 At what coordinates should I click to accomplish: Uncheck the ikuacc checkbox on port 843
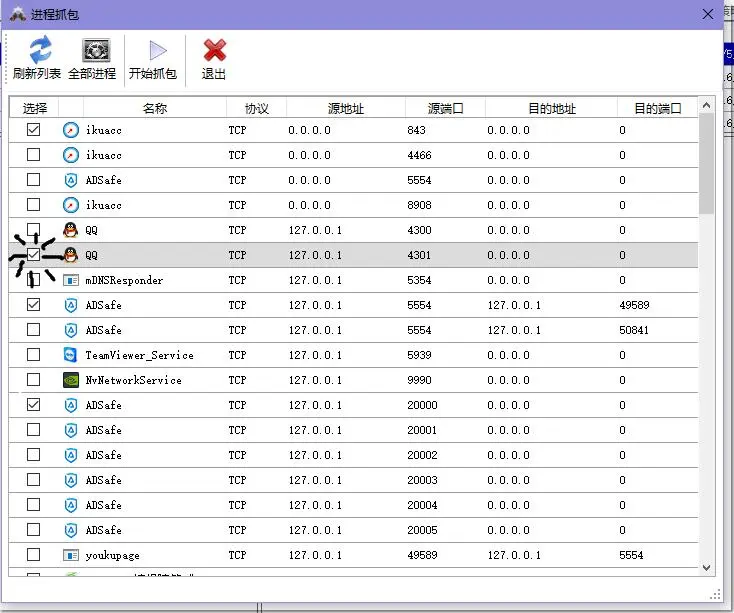34,130
